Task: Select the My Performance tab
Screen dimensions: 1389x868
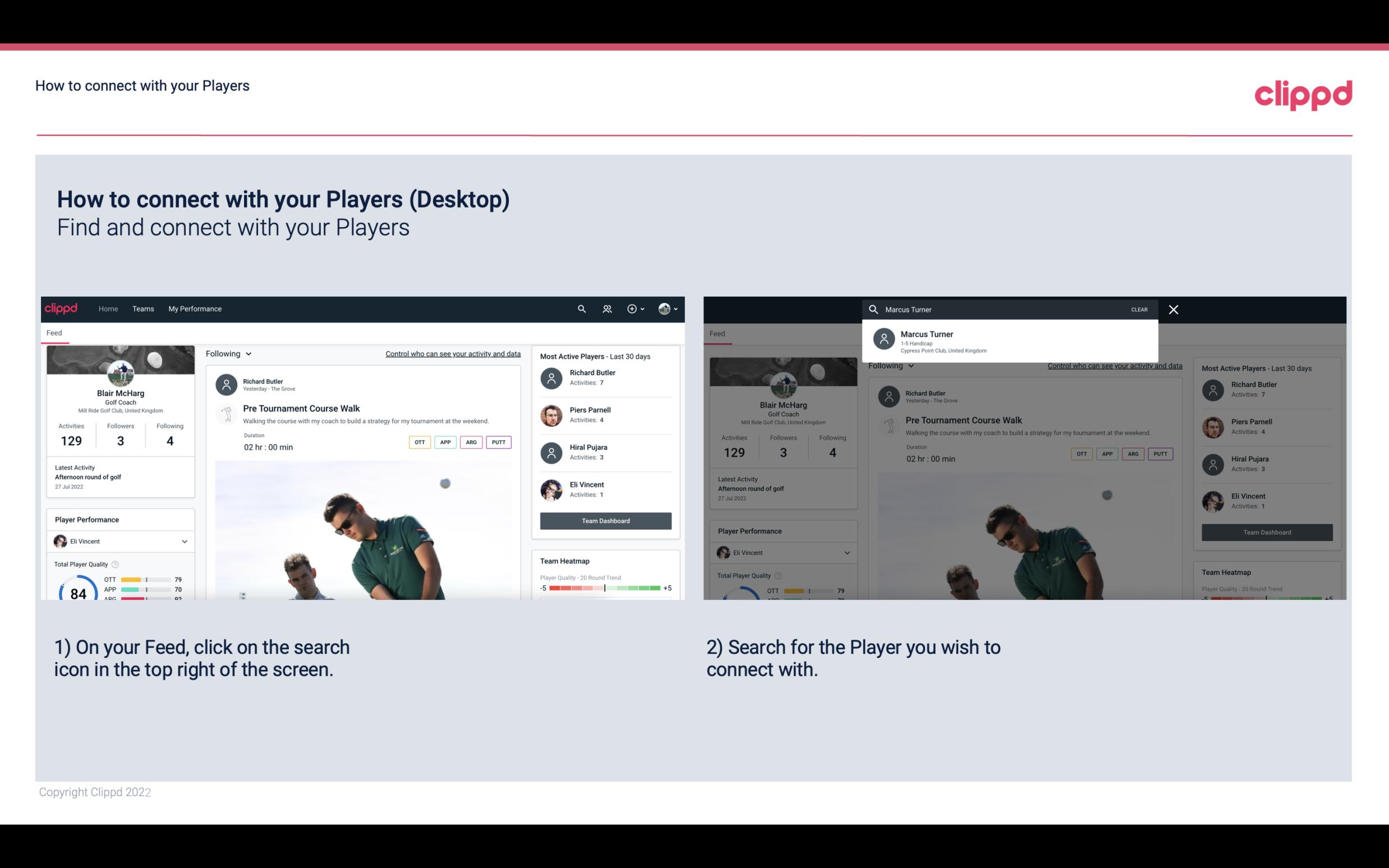Action: pyautogui.click(x=195, y=308)
